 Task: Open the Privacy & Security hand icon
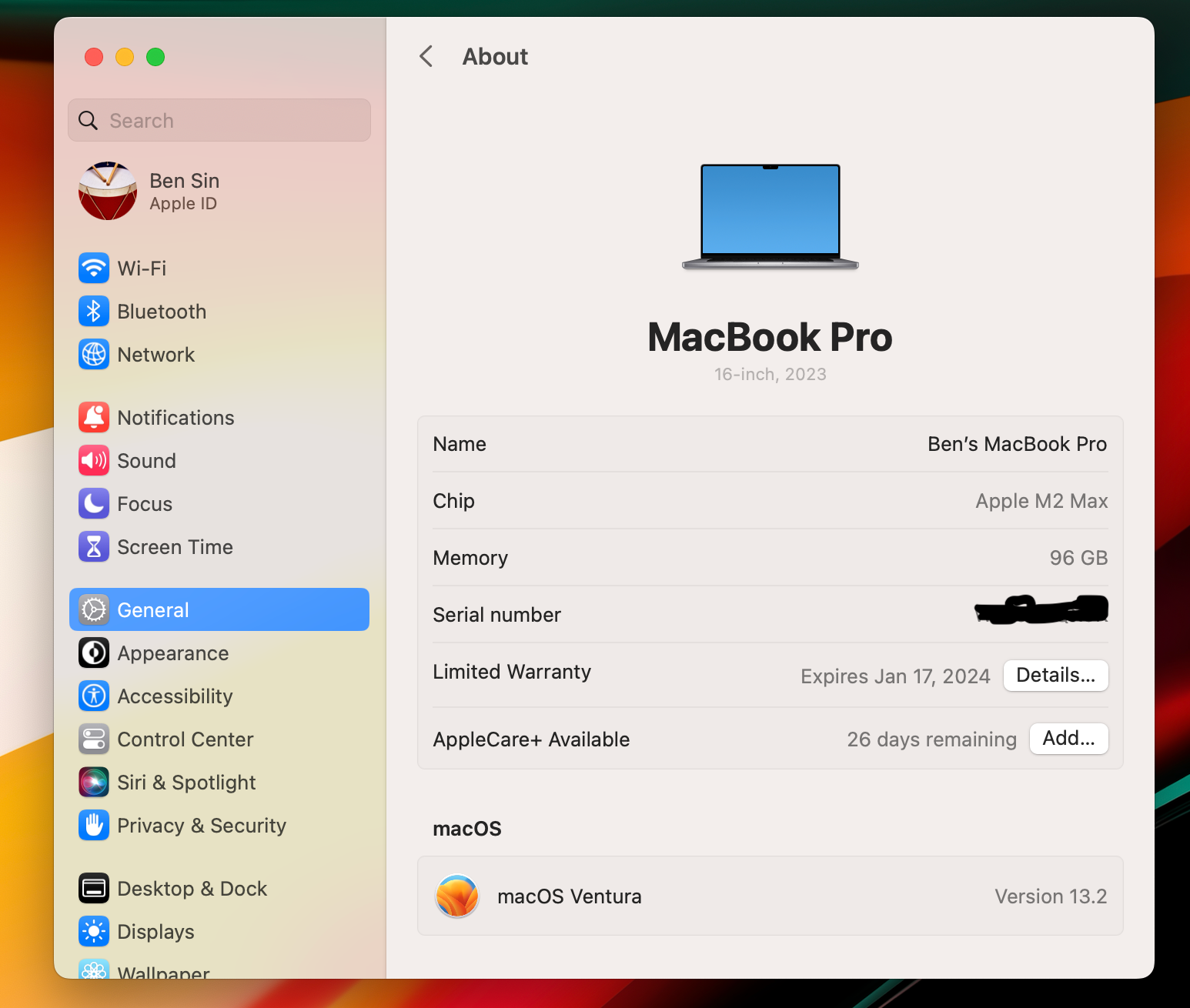coord(94,826)
